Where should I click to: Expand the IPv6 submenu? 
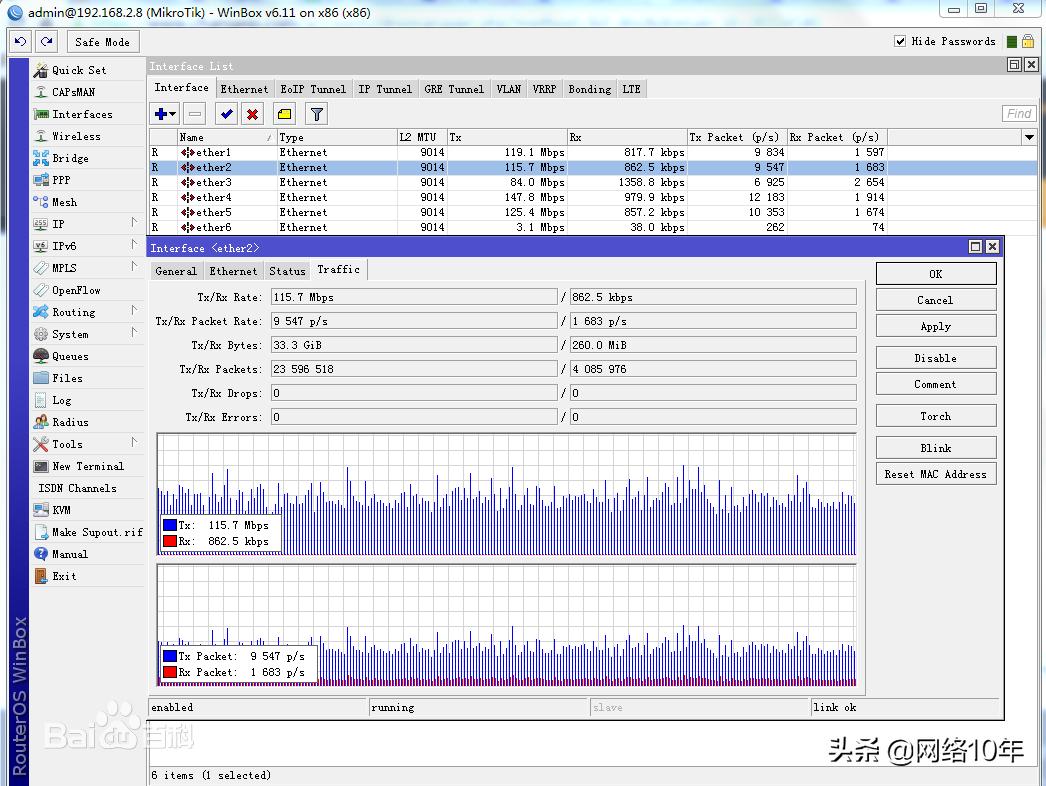pyautogui.click(x=134, y=245)
